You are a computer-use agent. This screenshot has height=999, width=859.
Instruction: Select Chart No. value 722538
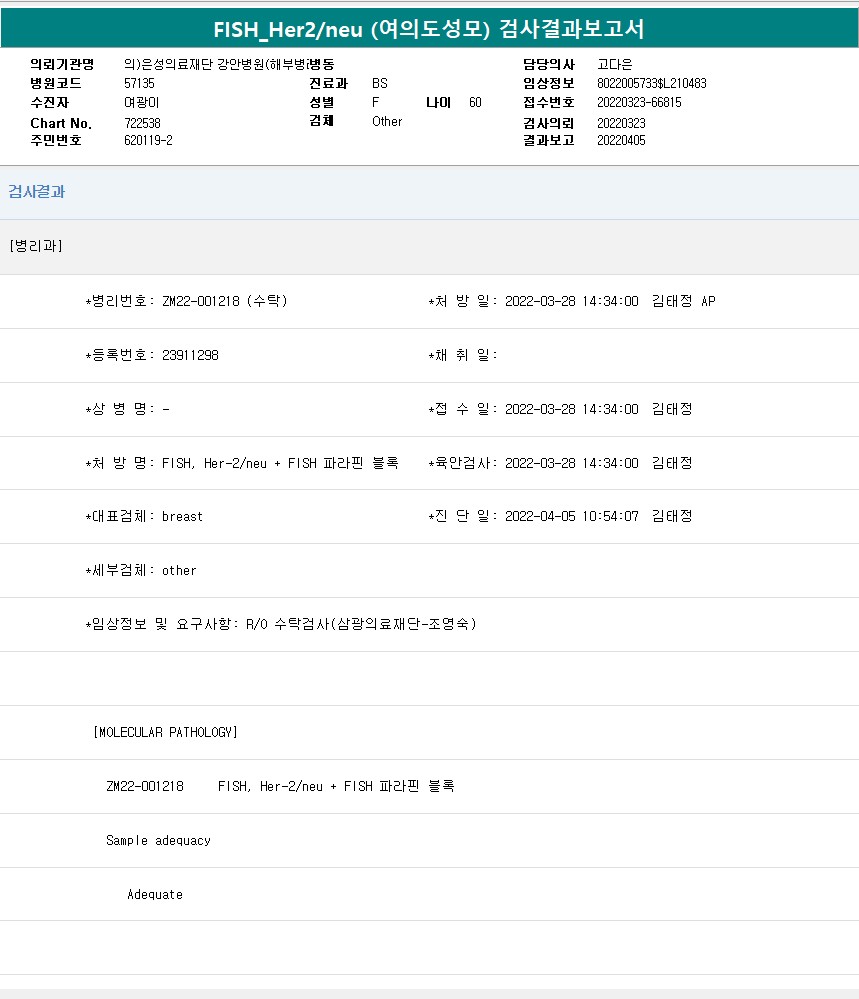(x=142, y=122)
